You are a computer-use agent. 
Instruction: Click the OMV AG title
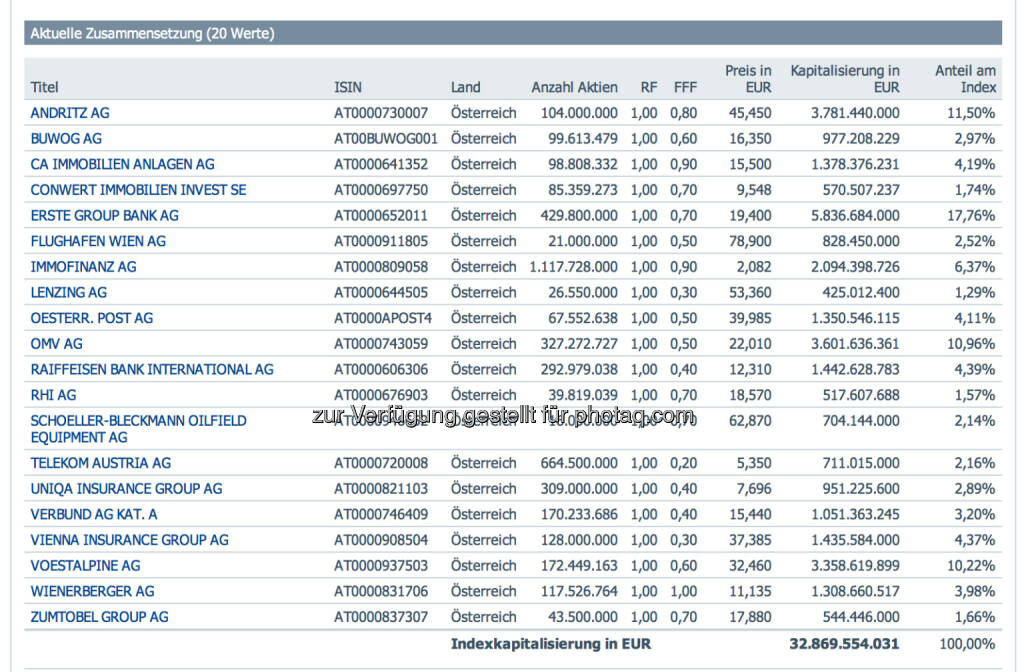point(56,344)
